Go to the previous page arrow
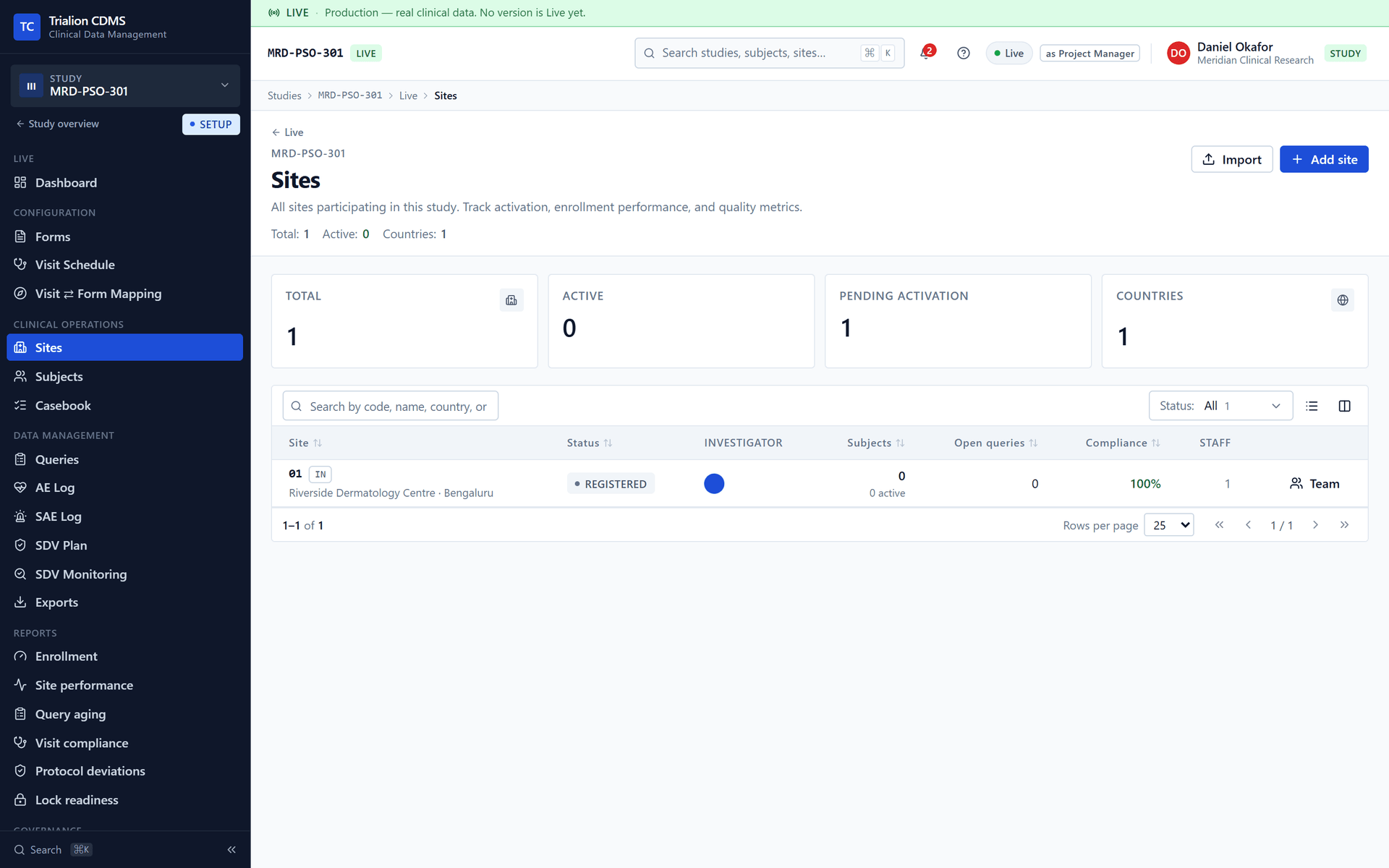Viewport: 1389px width, 868px height. pos(1248,525)
